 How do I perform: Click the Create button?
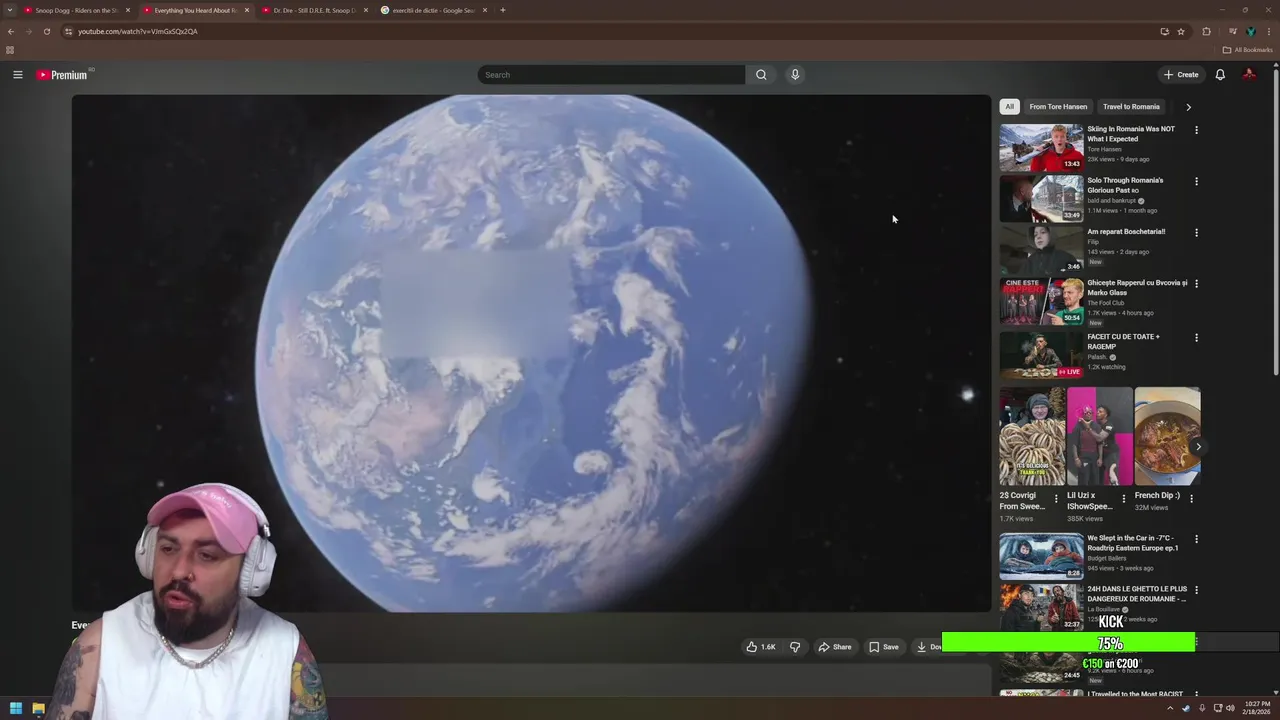pos(1181,75)
